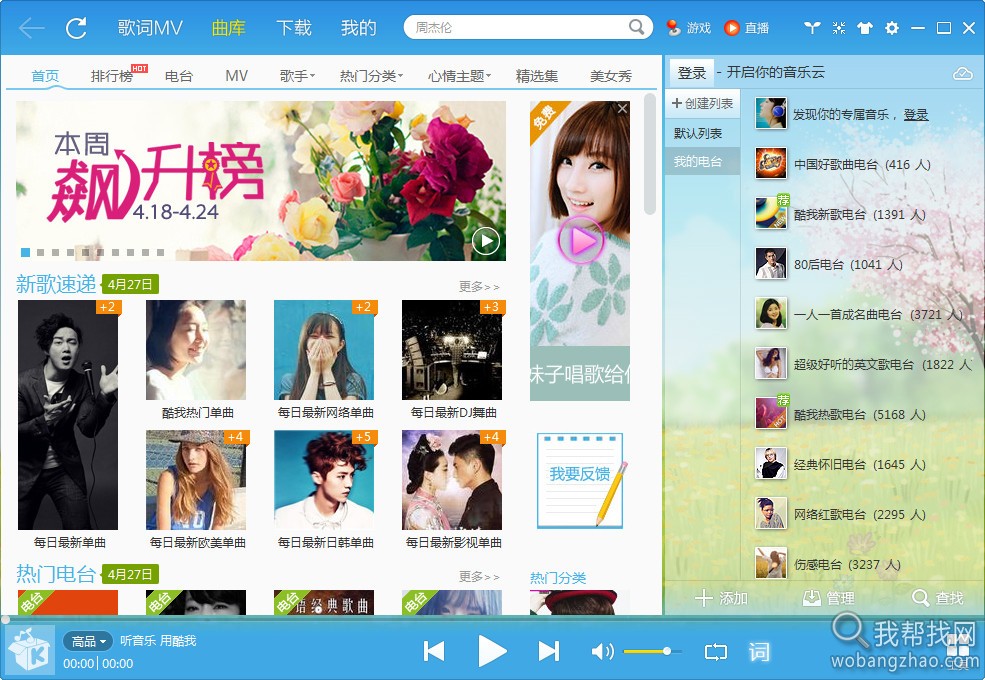Open the 高品 quality dropdown
Screen dimensions: 985x680
coord(87,641)
